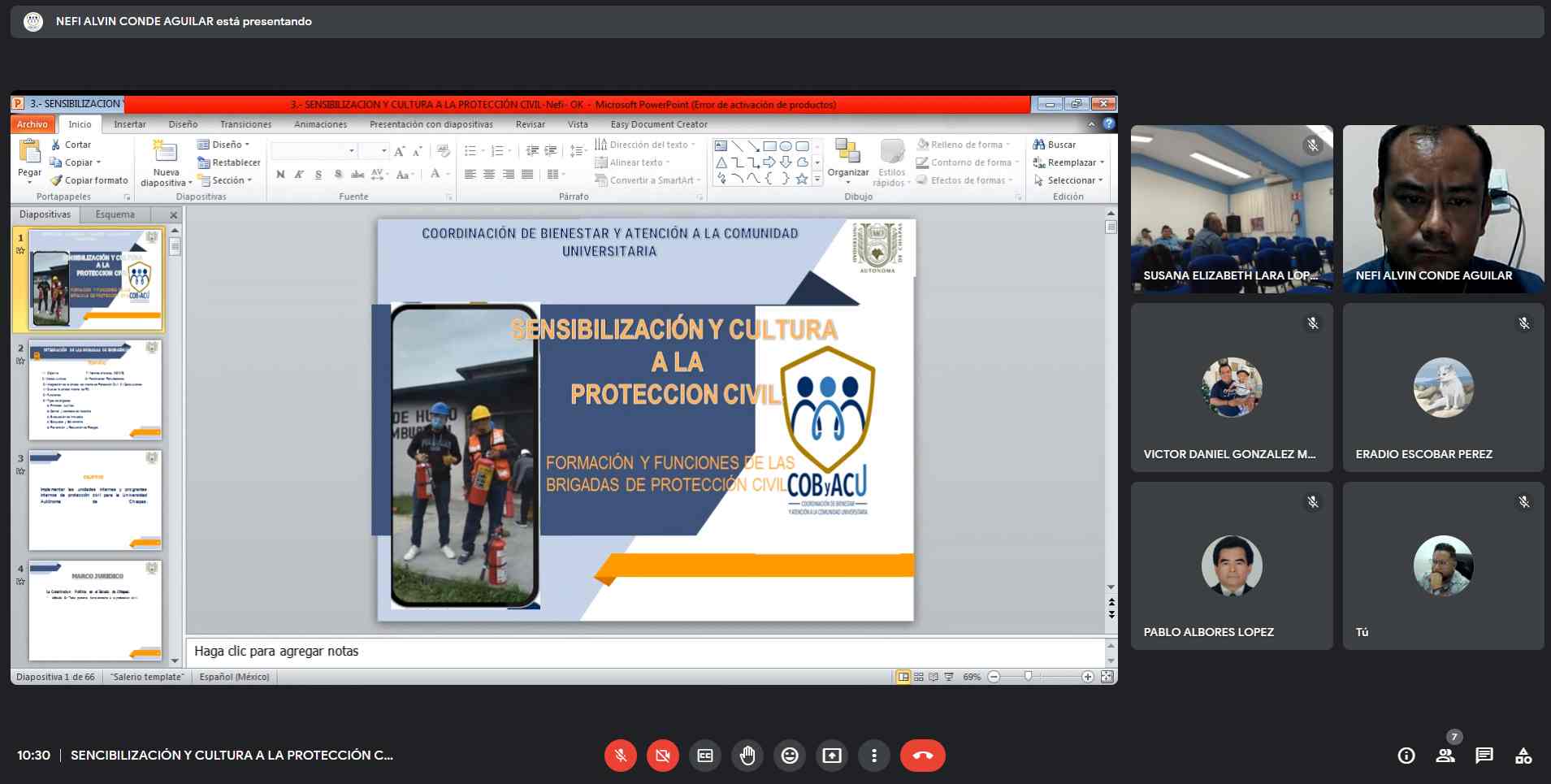Click the Nueva diapositiva icon
Screen dimensions: 1551x784
166,151
